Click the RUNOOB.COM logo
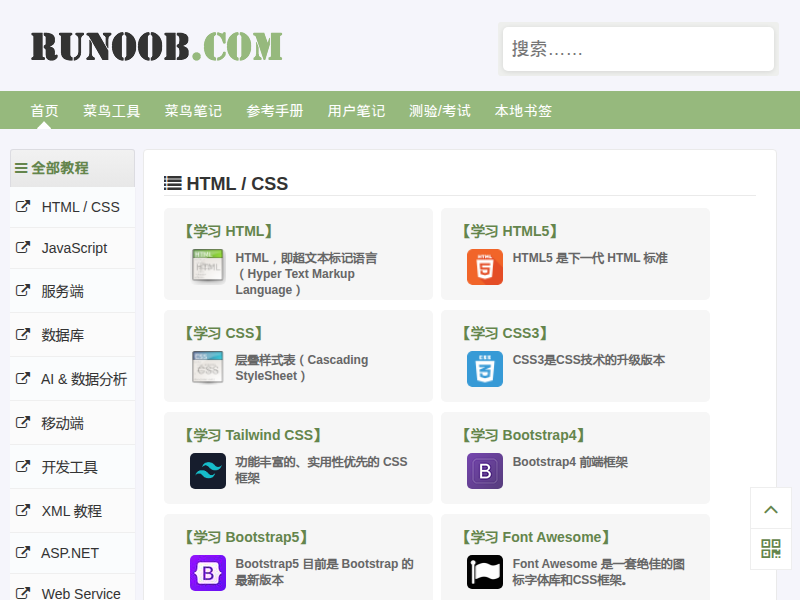The image size is (800, 600). (156, 47)
